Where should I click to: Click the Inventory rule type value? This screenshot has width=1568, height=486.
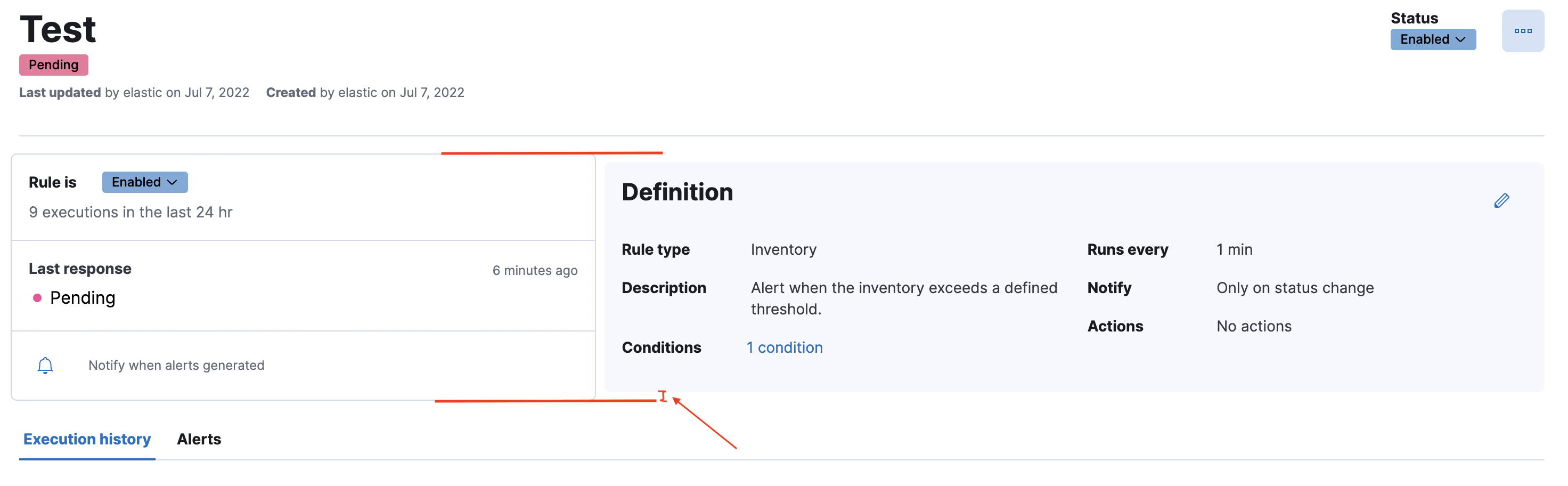pyautogui.click(x=784, y=249)
